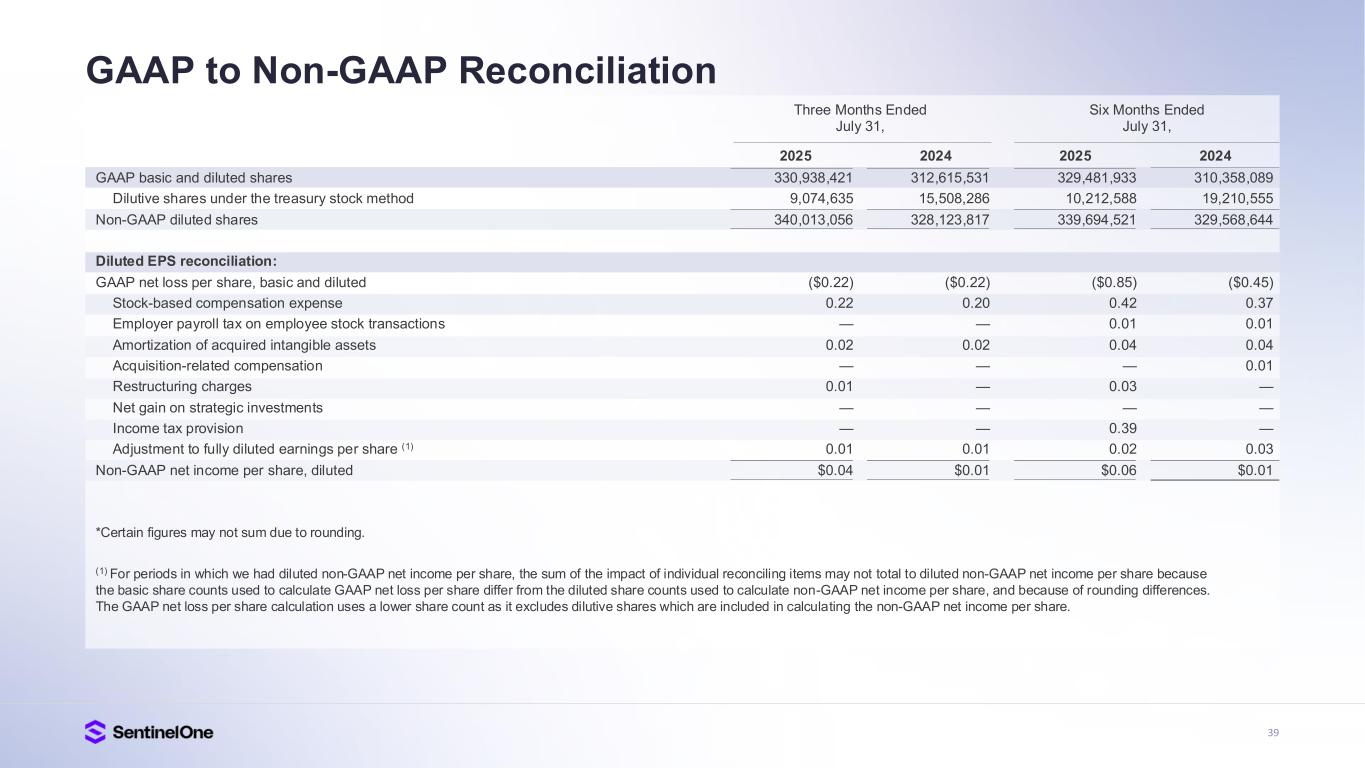Click the stock-based compensation value 0.42

[x=1122, y=304]
